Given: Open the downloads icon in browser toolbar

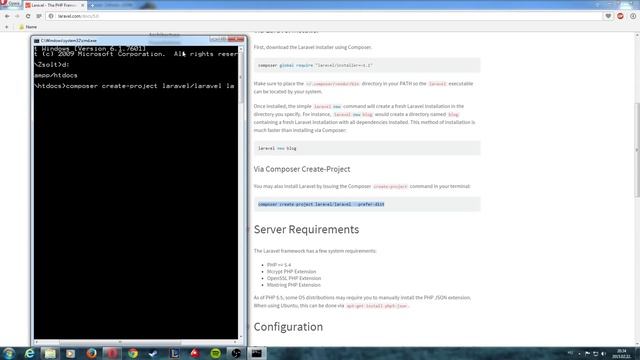Looking at the screenshot, I should click(633, 16).
